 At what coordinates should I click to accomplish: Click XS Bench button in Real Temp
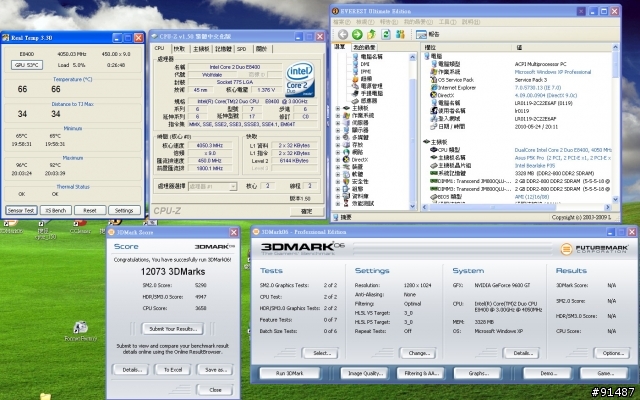tap(56, 211)
